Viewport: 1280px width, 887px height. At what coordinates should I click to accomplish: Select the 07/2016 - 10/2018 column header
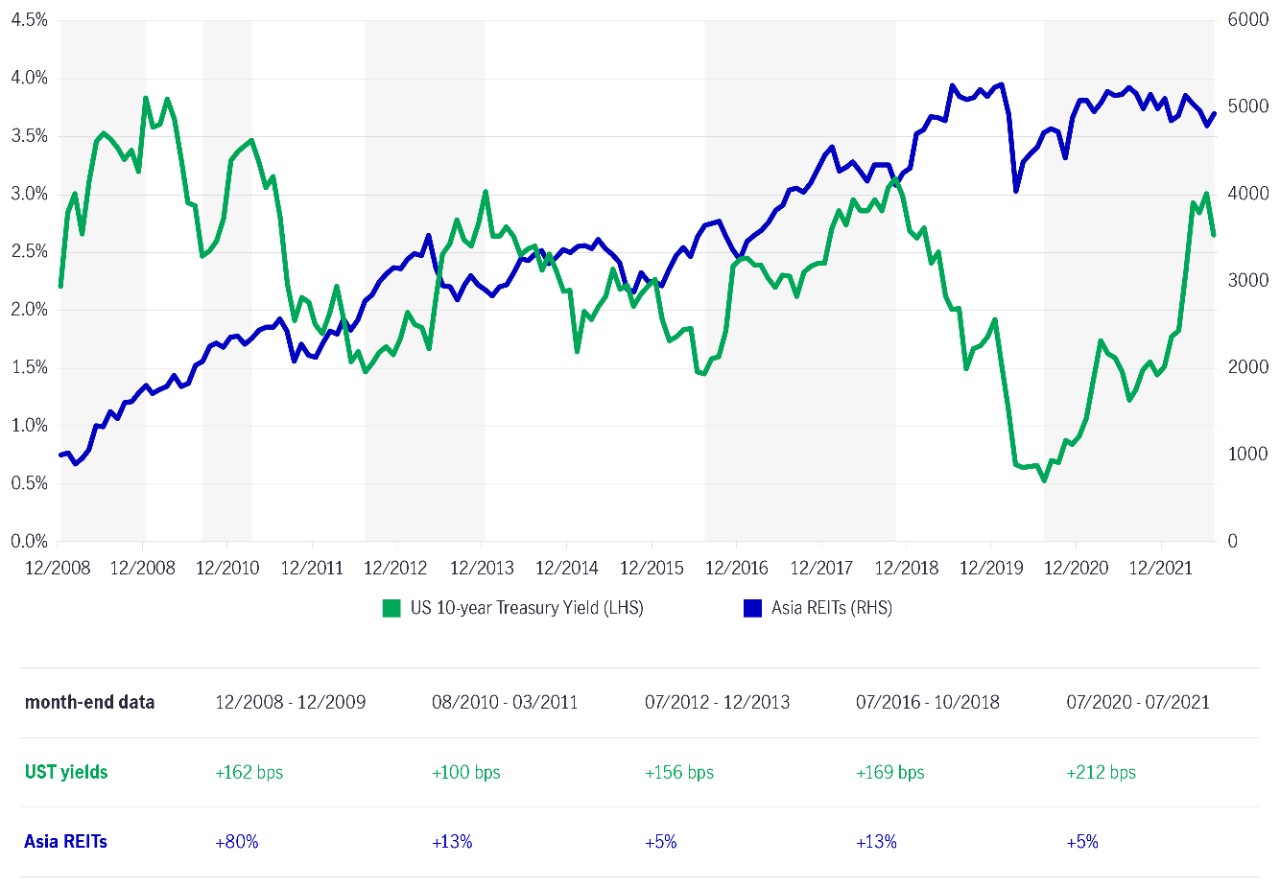(x=928, y=702)
